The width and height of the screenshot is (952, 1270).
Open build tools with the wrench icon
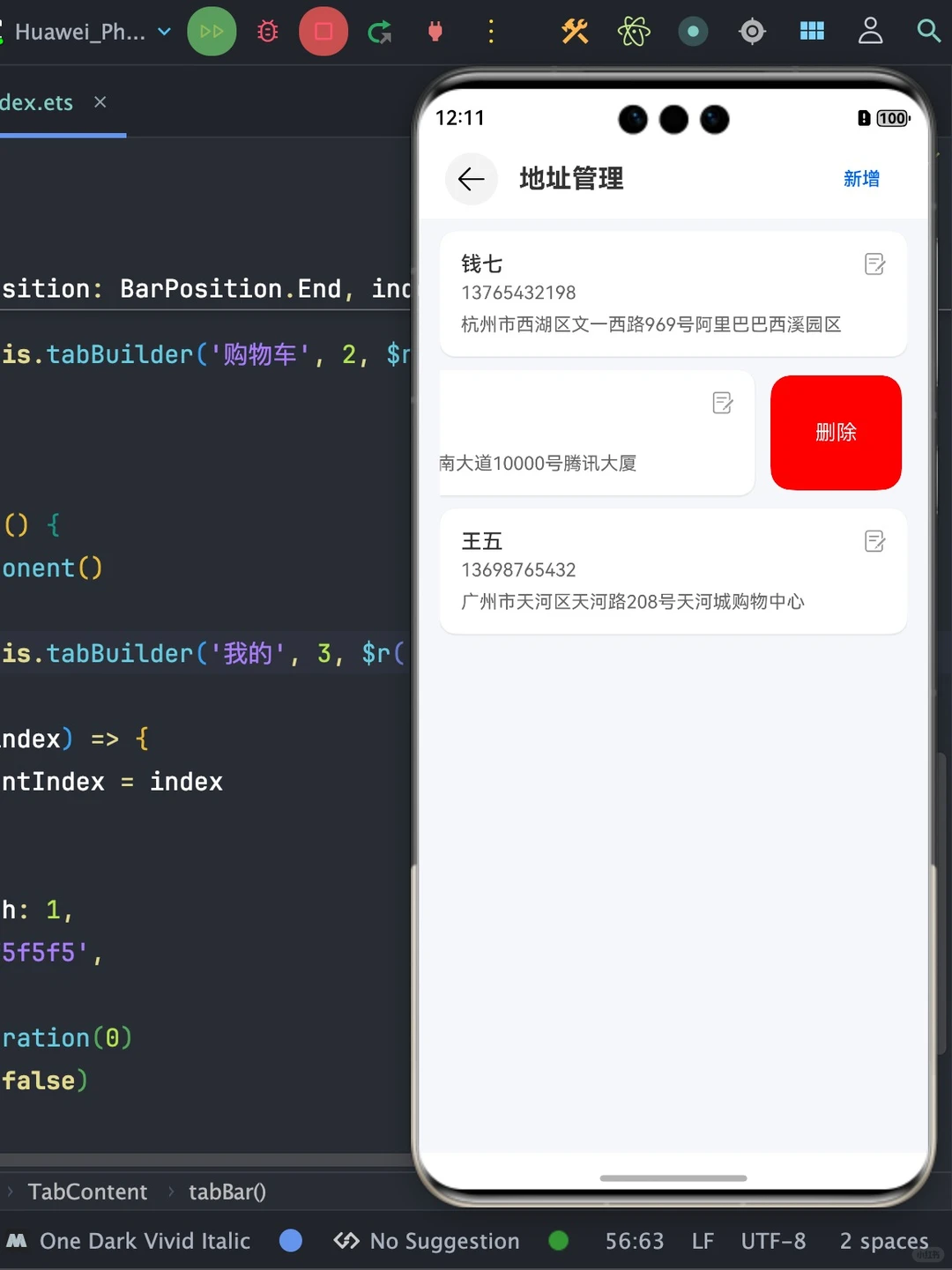click(574, 31)
